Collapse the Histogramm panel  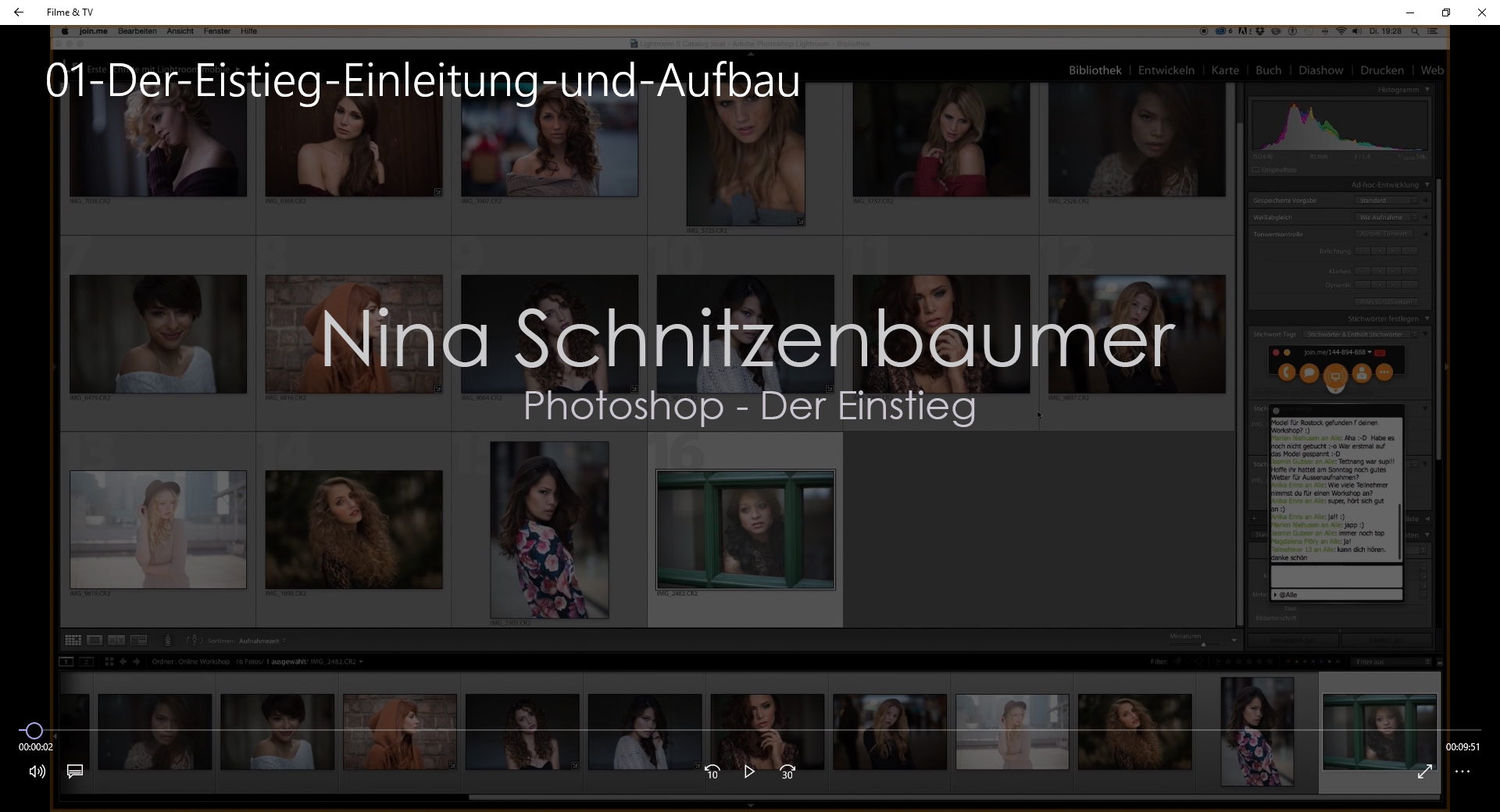1427,90
